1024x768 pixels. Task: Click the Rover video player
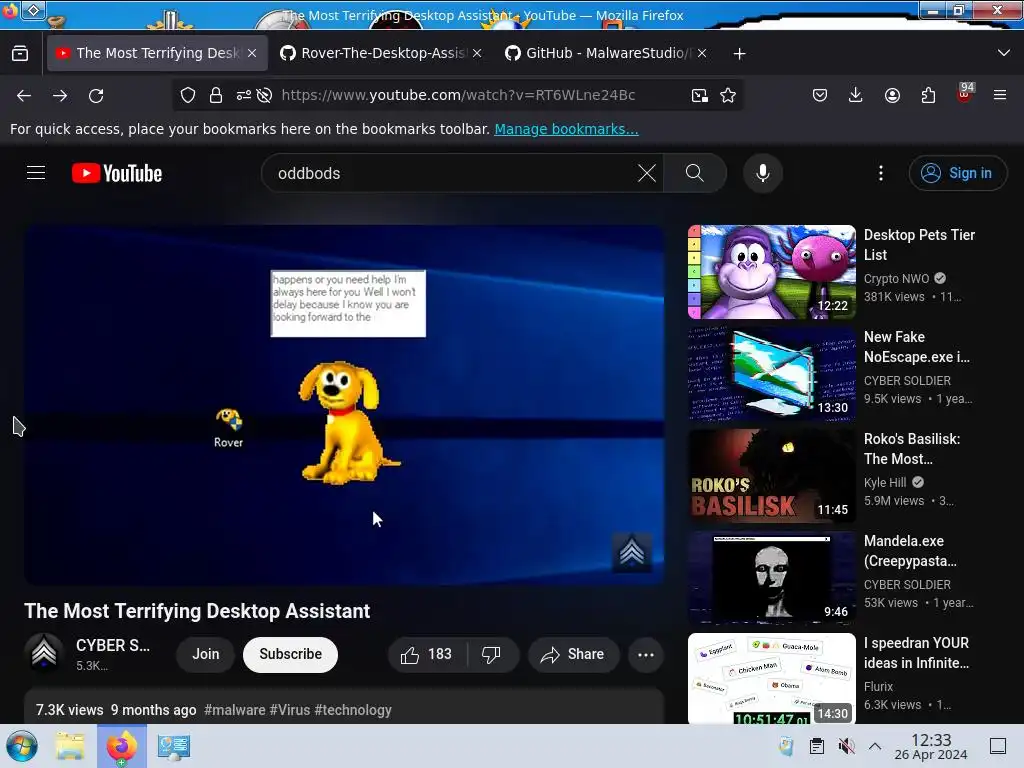(x=344, y=405)
